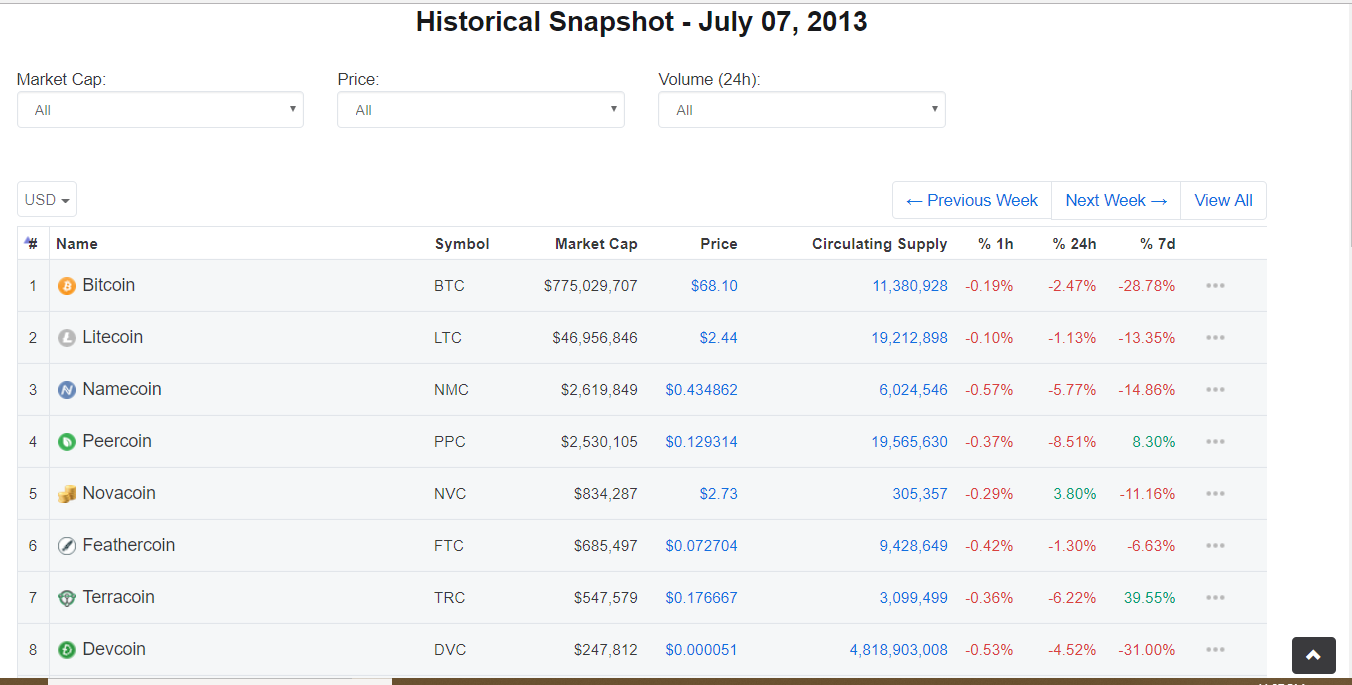The height and width of the screenshot is (685, 1352).
Task: Click the back-to-top arrow button
Action: pos(1313,655)
